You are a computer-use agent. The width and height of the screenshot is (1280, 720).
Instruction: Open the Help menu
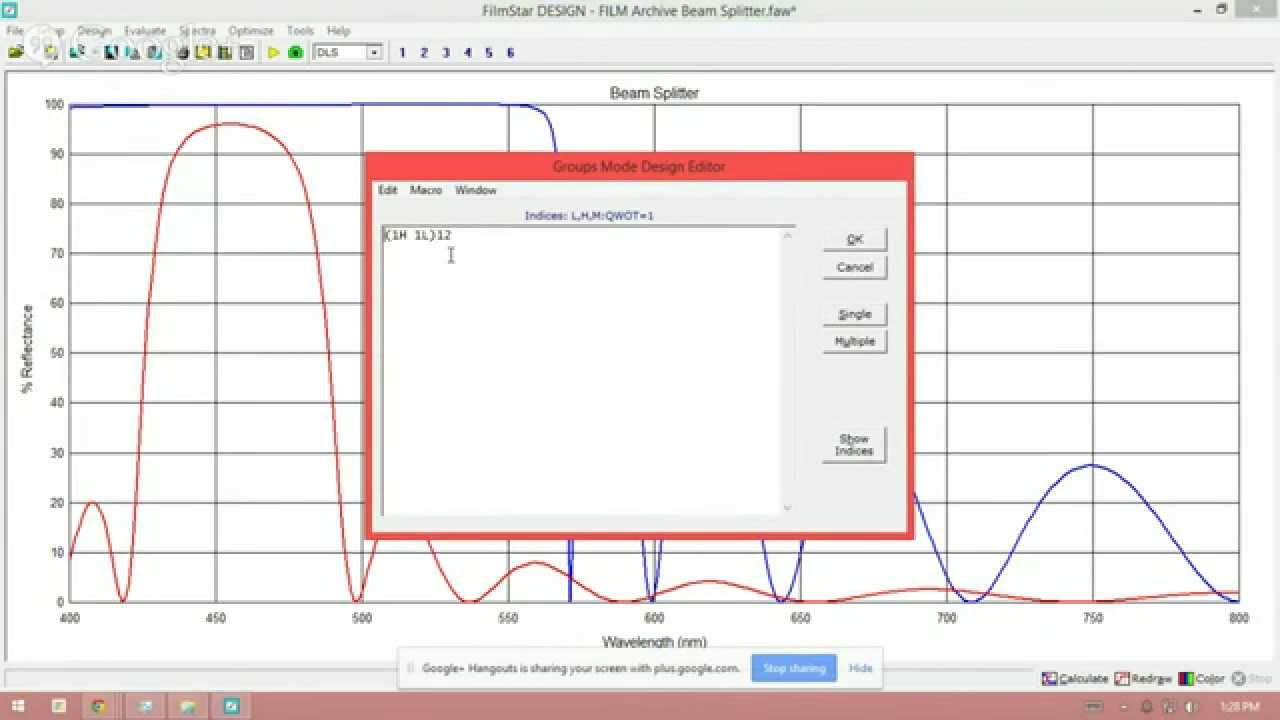pyautogui.click(x=338, y=31)
